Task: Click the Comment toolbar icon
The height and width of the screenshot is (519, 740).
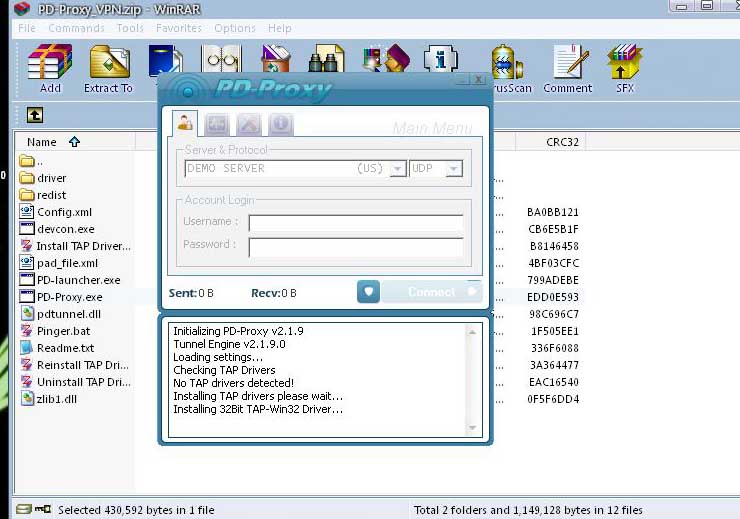Action: tap(568, 68)
